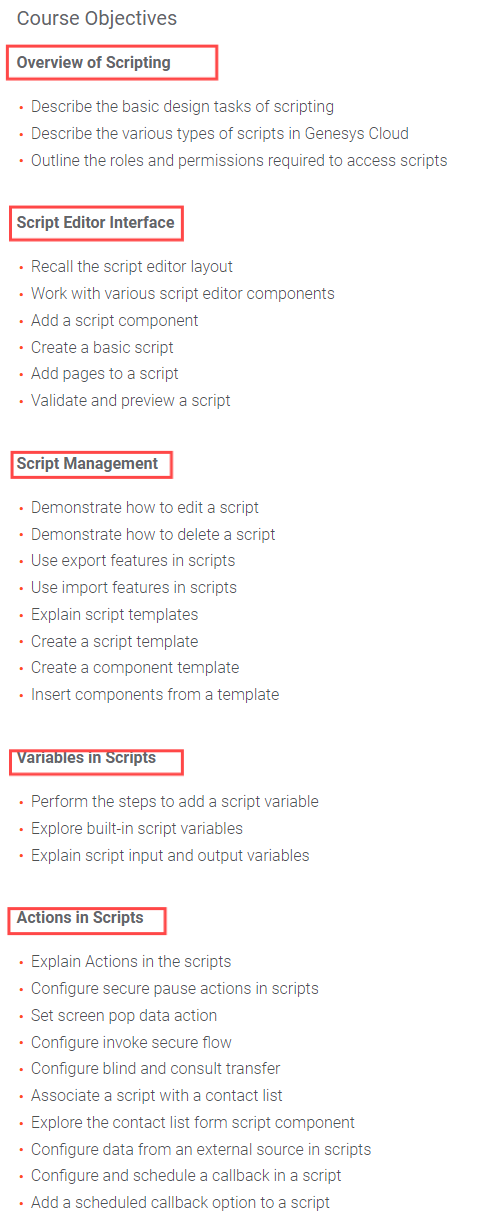Image resolution: width=493 pixels, height=1226 pixels.
Task: Click 'Create a component template' bullet
Action: pos(135,667)
